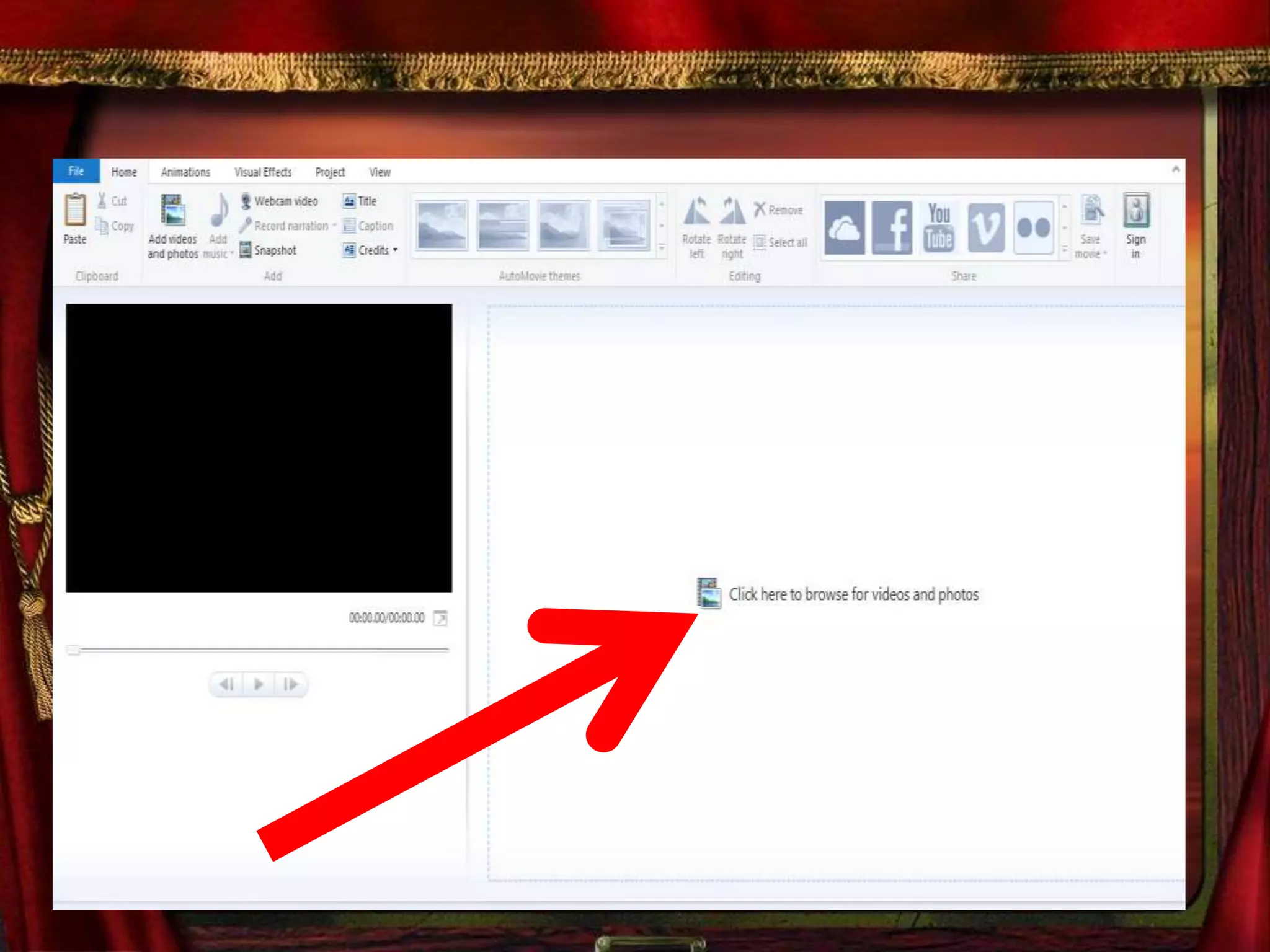Share the movie to Vimeo

click(x=986, y=227)
